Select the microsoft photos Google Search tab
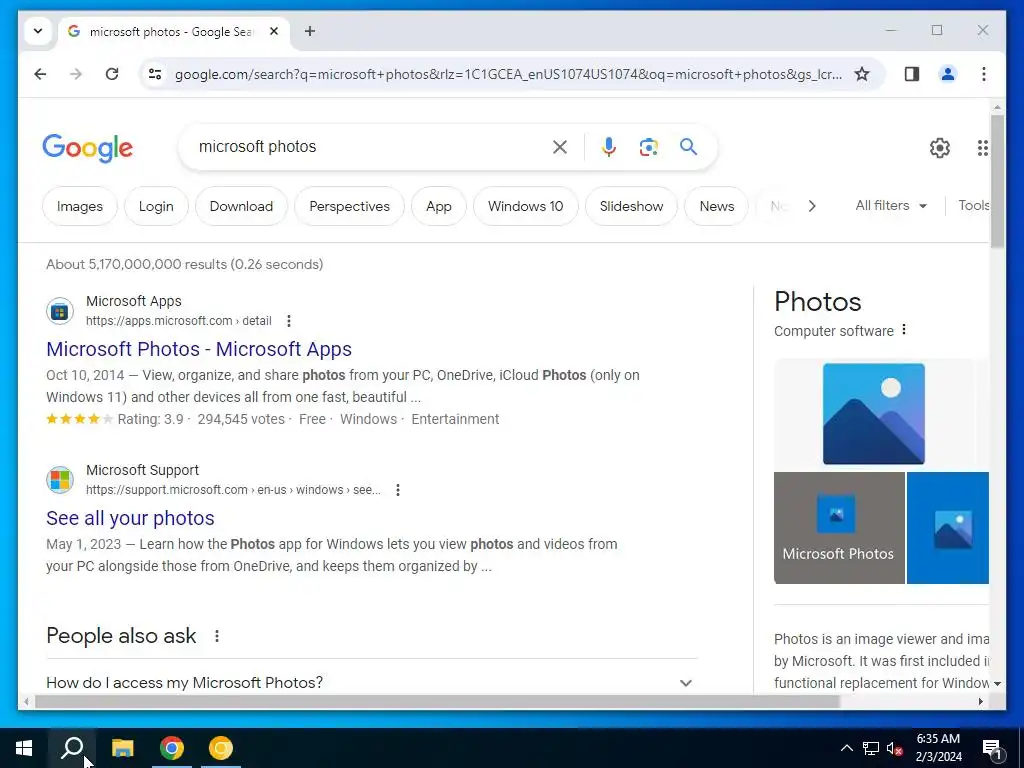Image resolution: width=1024 pixels, height=768 pixels. pos(173,31)
